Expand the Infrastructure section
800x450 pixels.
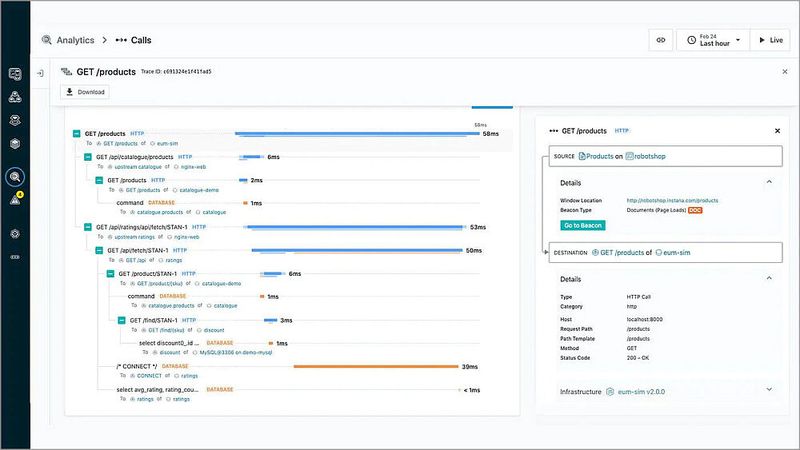point(769,390)
